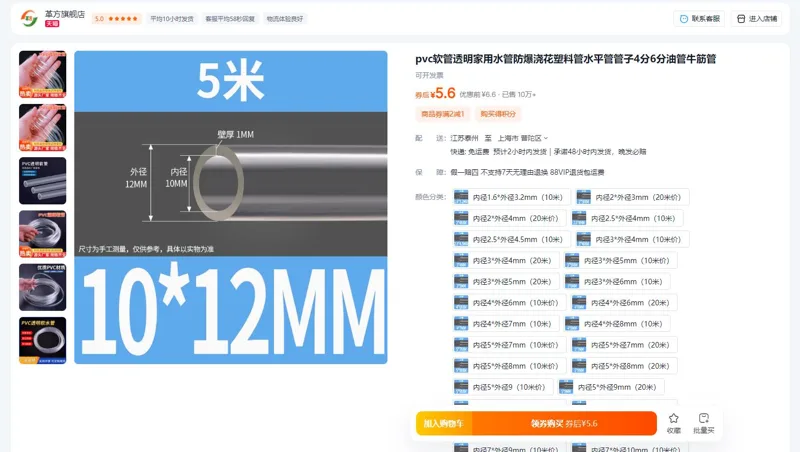Choose option 内径1.6*外径3.2mm (10米)
This screenshot has width=800, height=452.
[x=512, y=197]
